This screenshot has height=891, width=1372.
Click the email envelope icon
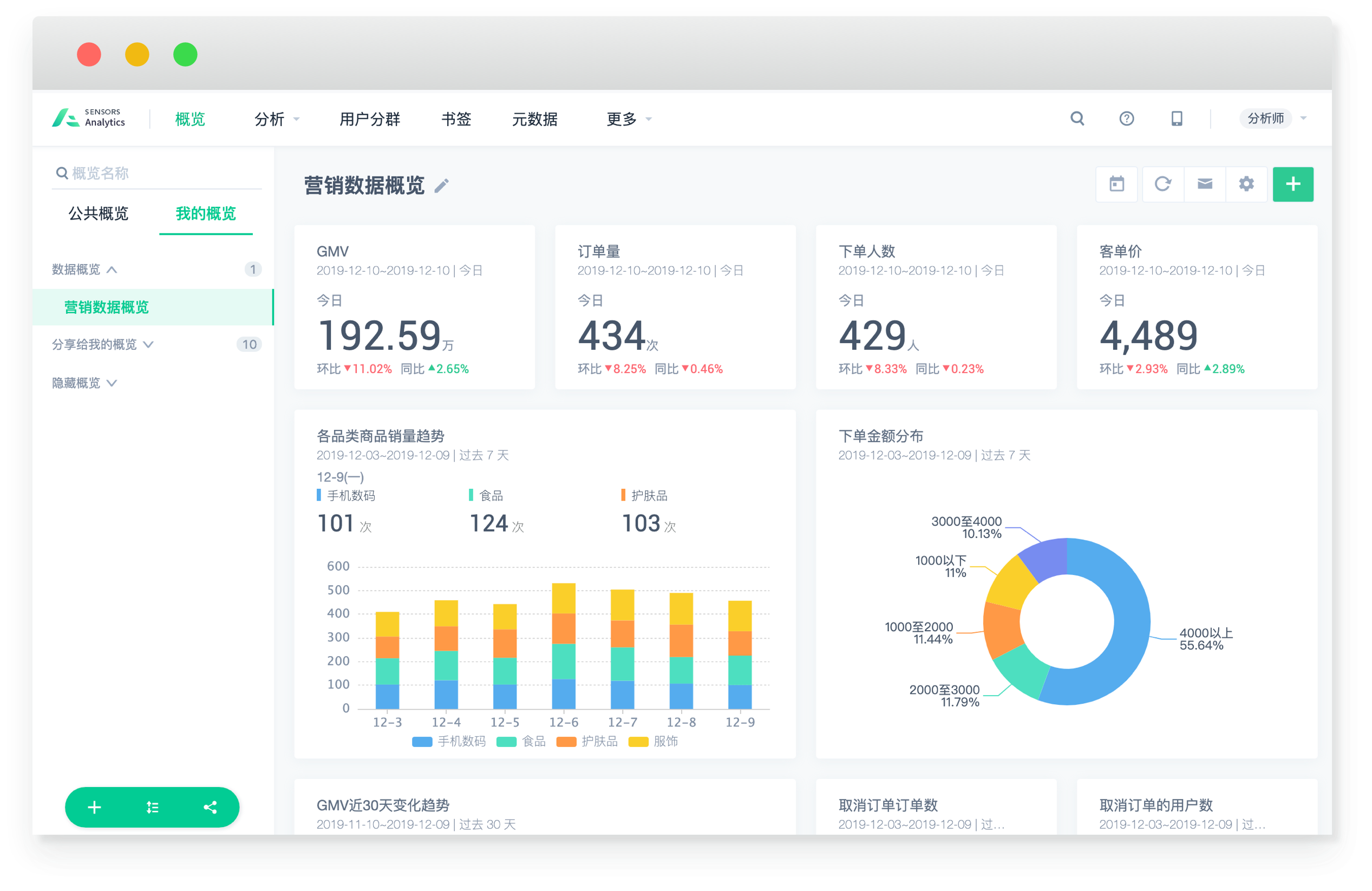pos(1204,185)
